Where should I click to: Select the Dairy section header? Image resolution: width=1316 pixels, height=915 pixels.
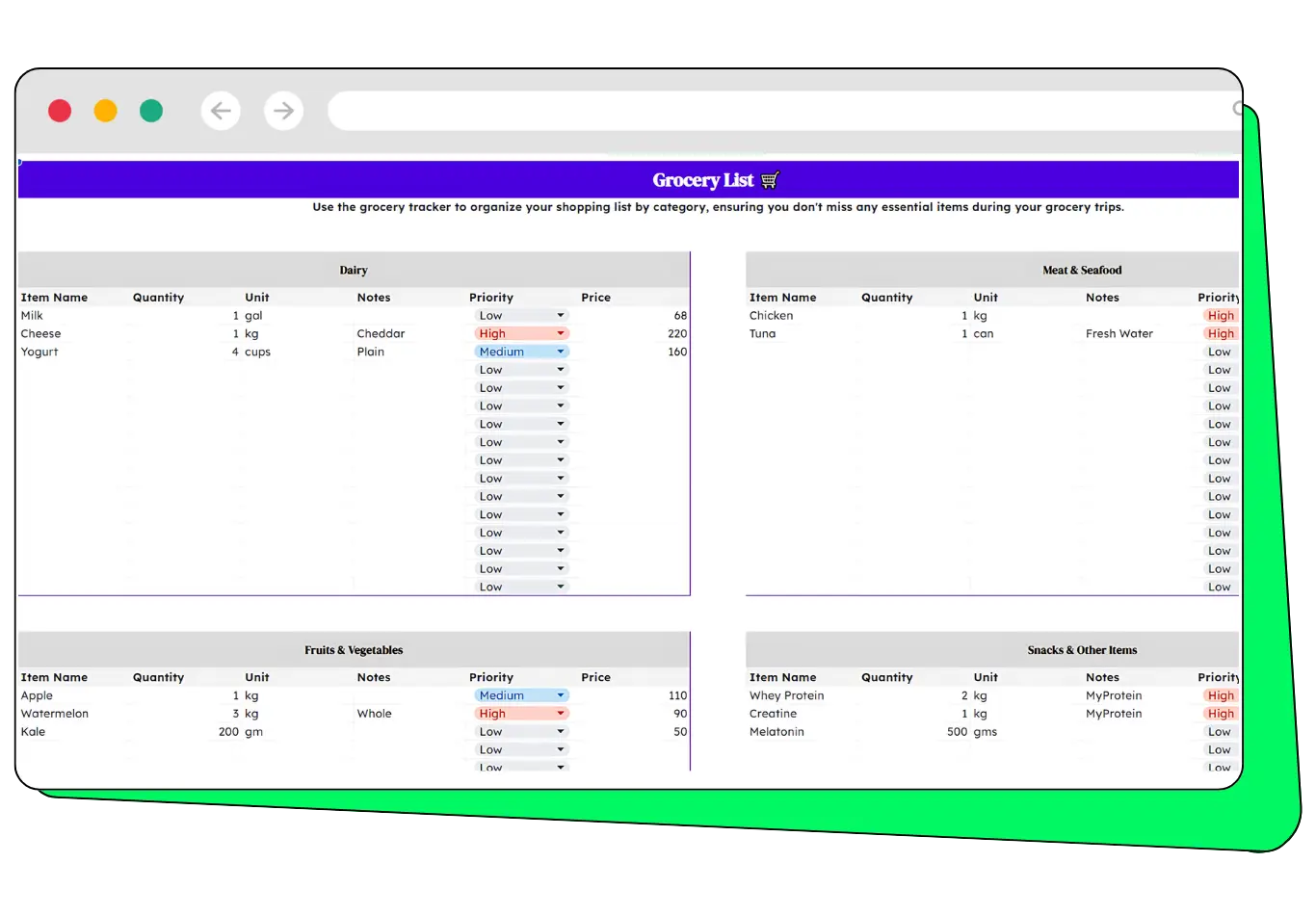354,271
